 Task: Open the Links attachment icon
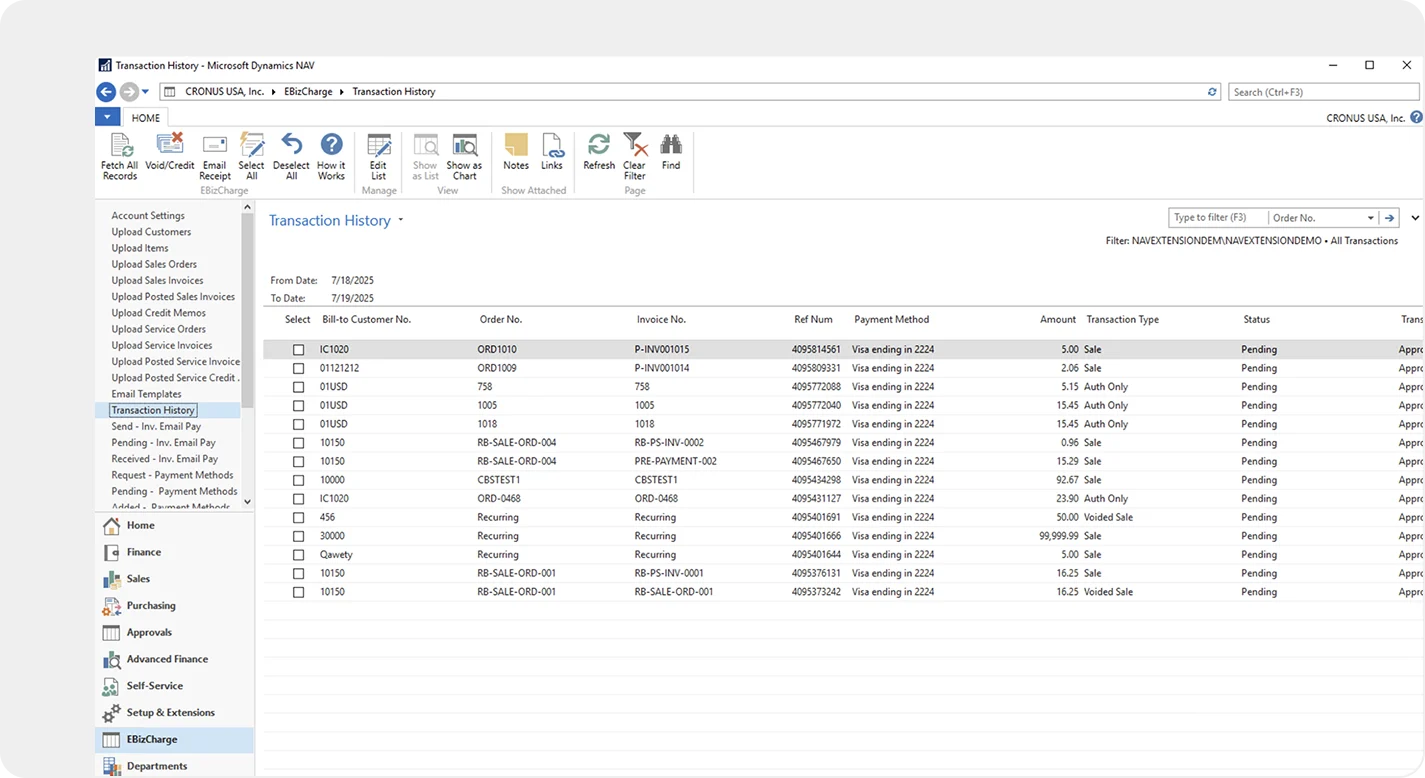click(x=552, y=152)
